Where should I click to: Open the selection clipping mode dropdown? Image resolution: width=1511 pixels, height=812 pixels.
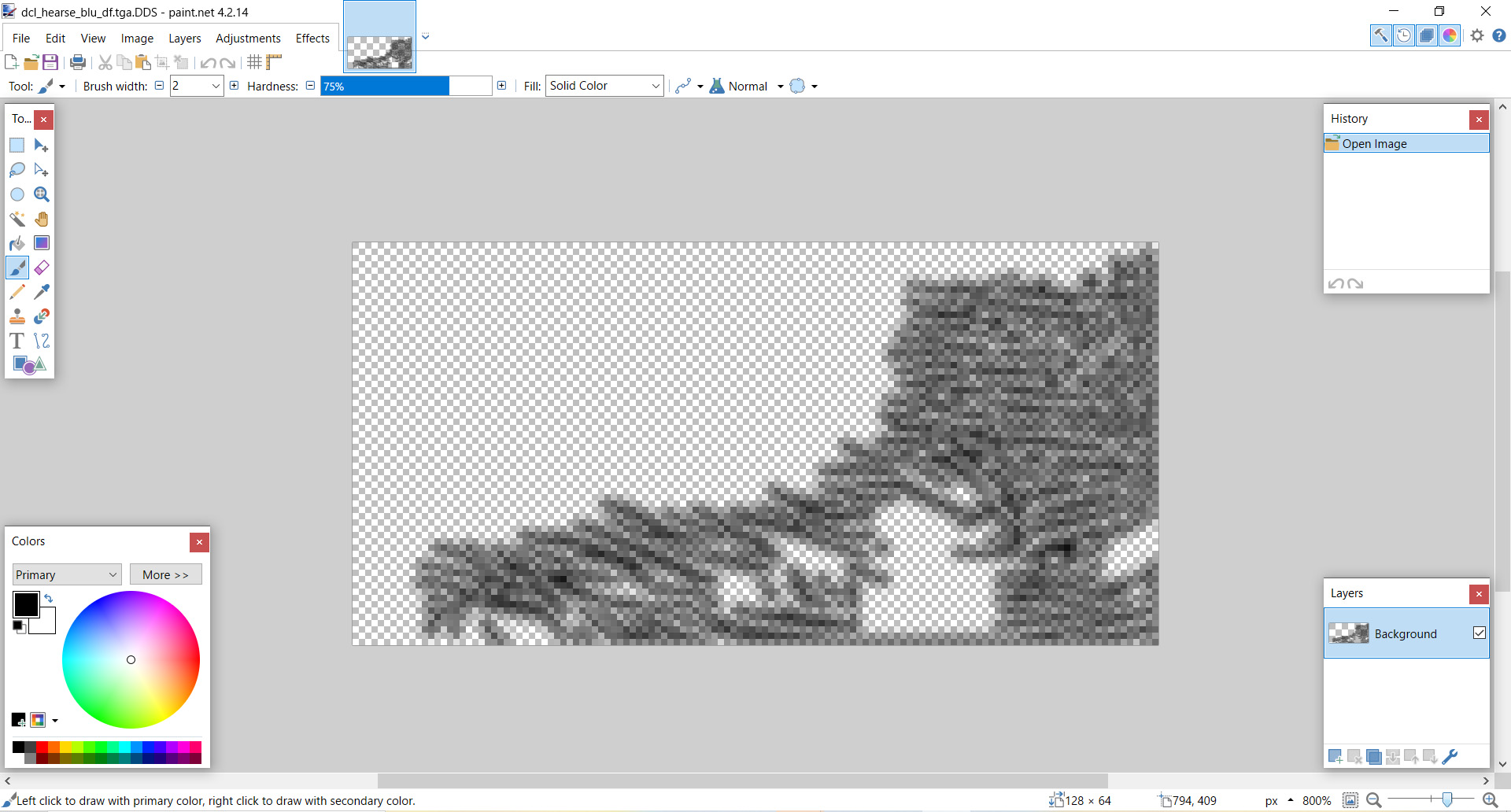click(804, 86)
